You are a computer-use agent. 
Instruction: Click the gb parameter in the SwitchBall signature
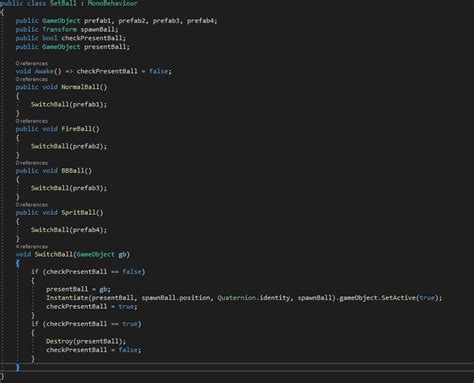[x=122, y=254]
